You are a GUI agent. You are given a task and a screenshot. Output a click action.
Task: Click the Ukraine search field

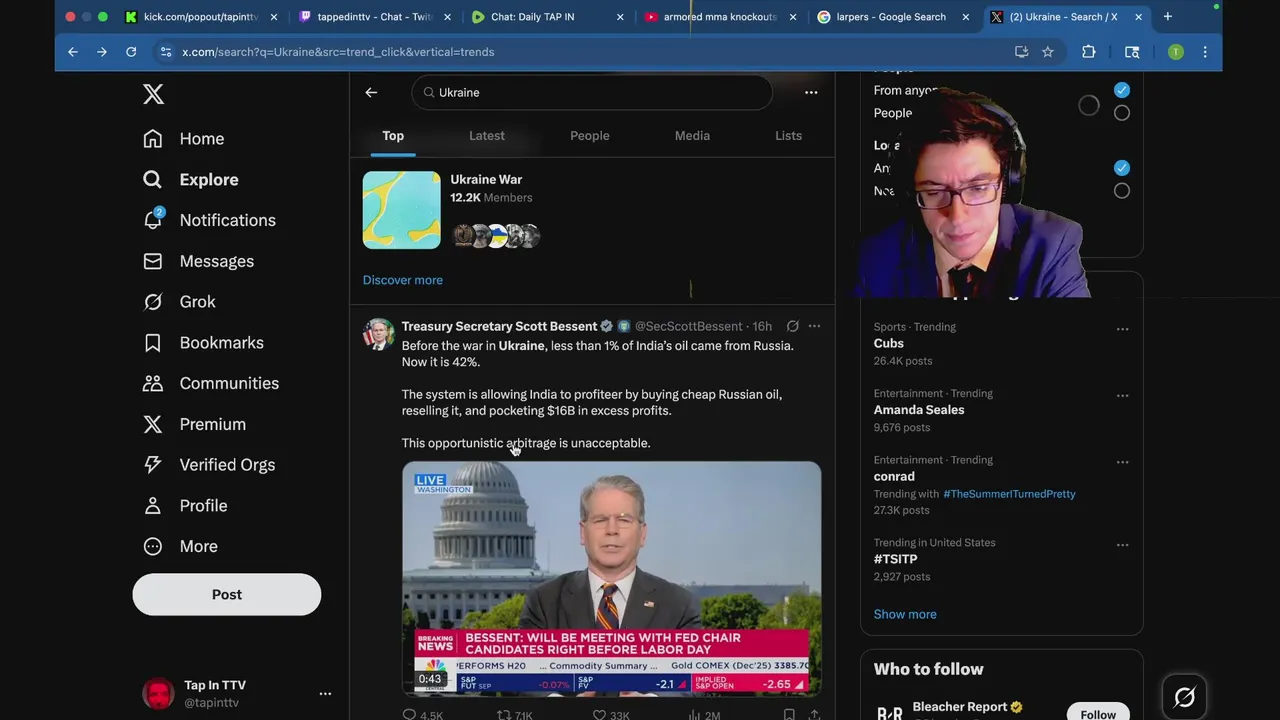coord(592,92)
